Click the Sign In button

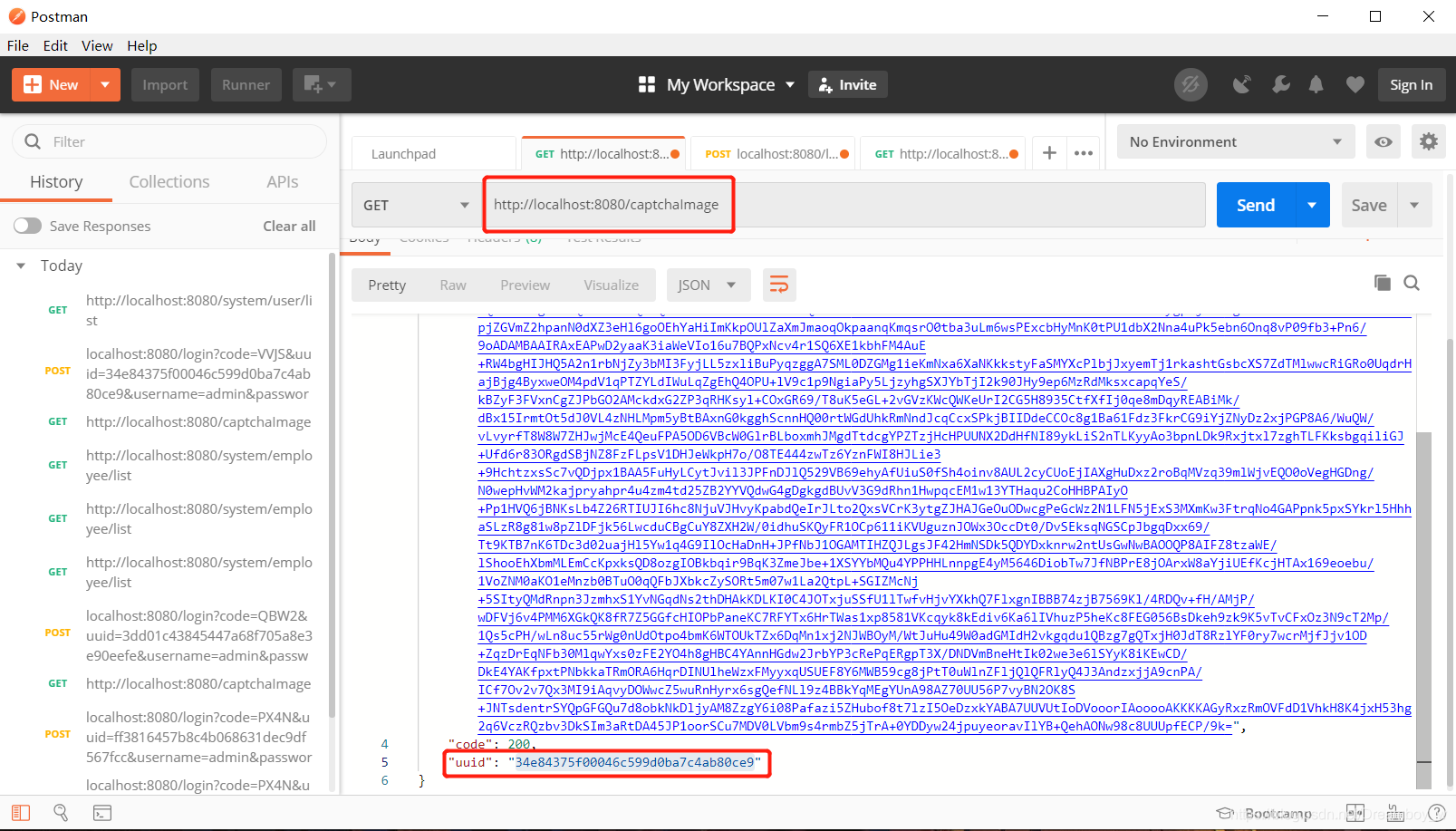[x=1411, y=85]
